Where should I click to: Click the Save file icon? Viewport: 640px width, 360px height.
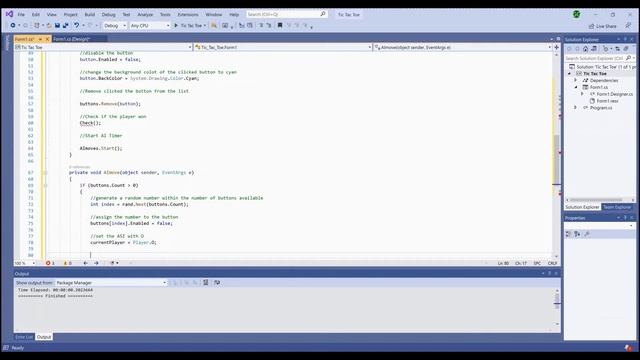coord(57,25)
